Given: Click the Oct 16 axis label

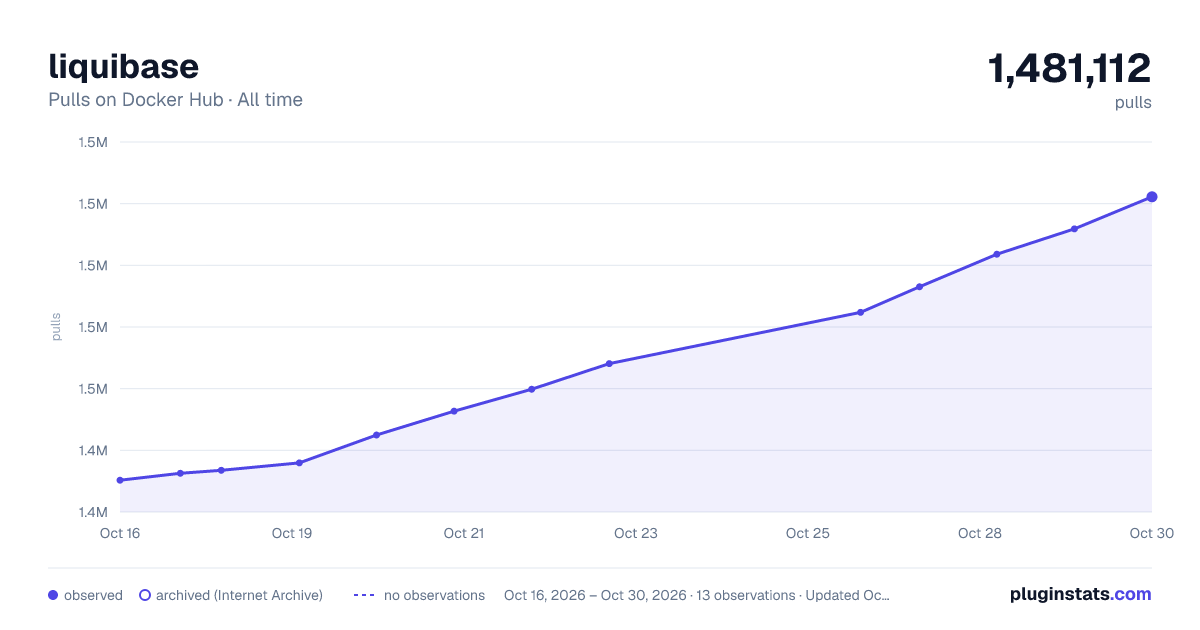Looking at the screenshot, I should coord(120,533).
